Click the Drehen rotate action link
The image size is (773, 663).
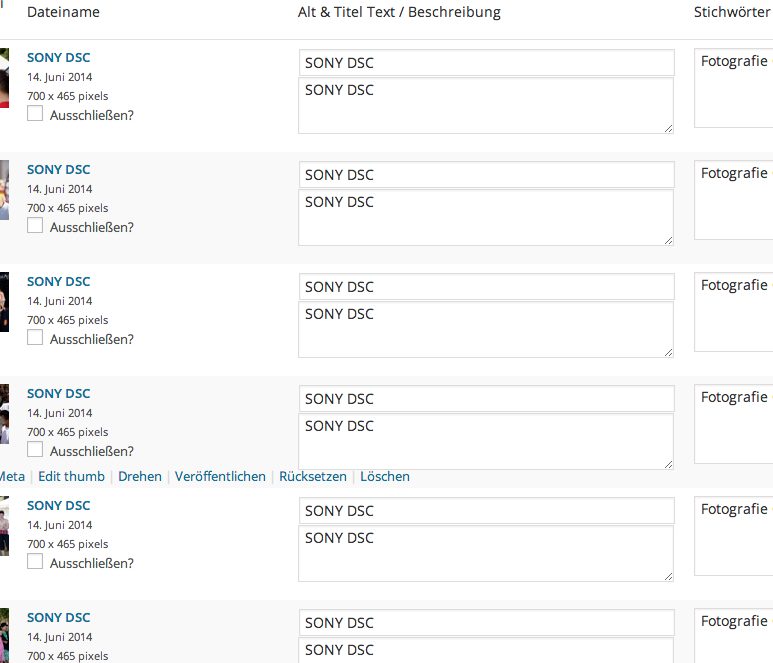[139, 477]
